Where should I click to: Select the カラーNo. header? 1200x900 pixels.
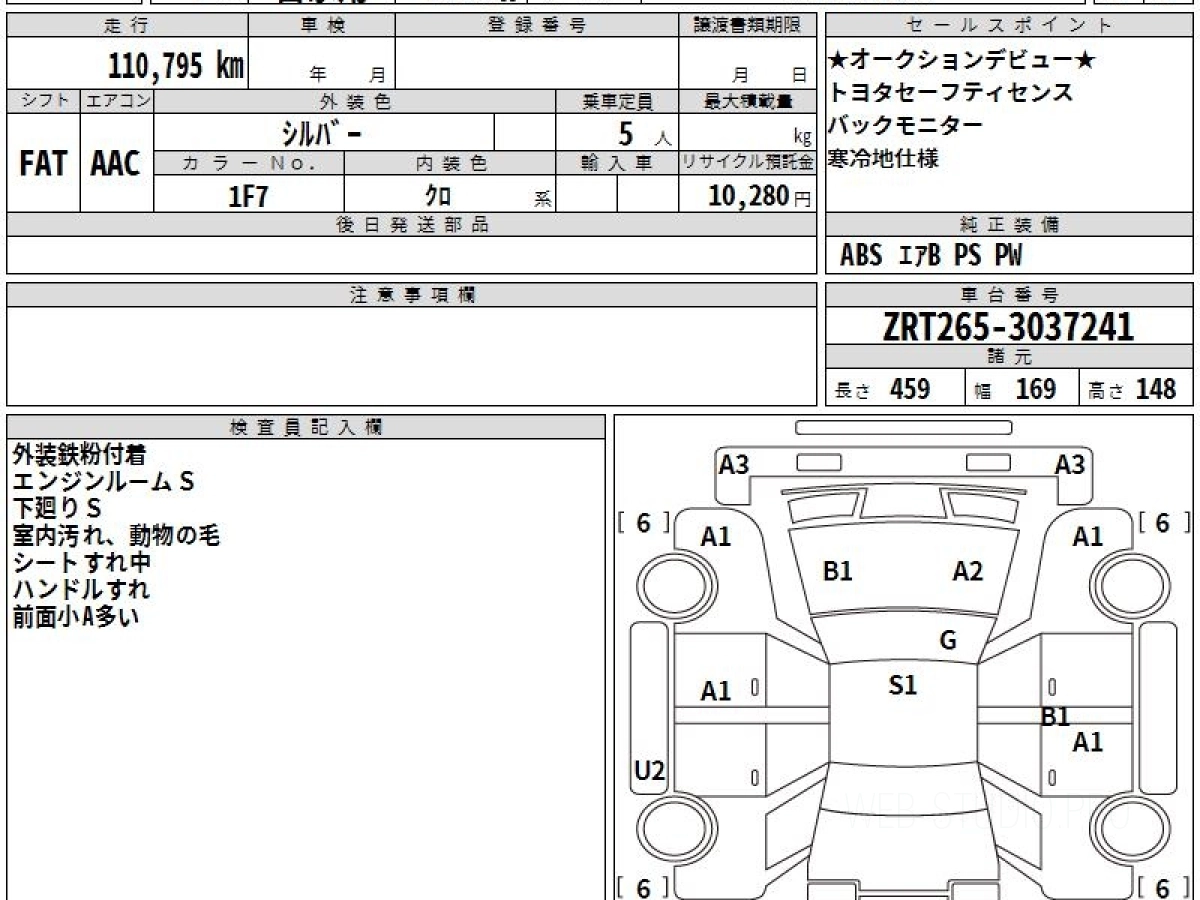(249, 163)
